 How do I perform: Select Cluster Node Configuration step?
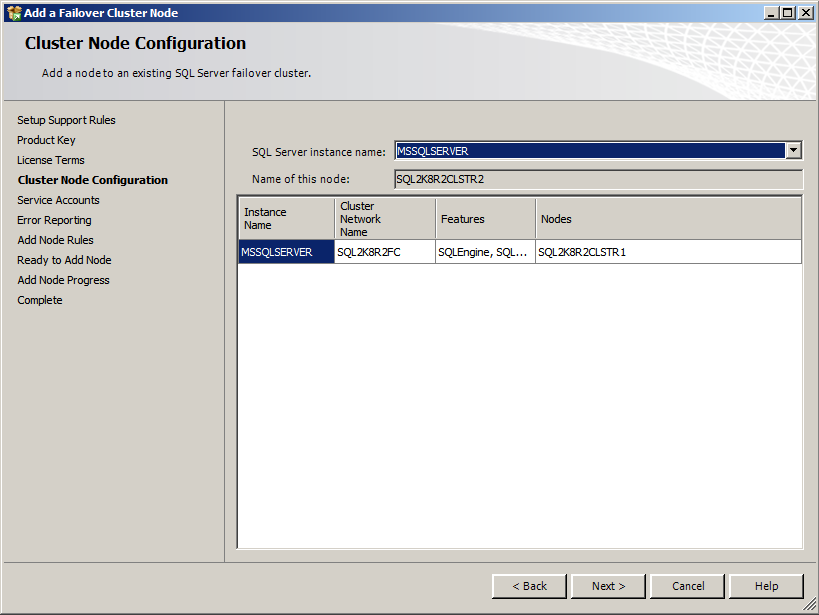(93, 180)
